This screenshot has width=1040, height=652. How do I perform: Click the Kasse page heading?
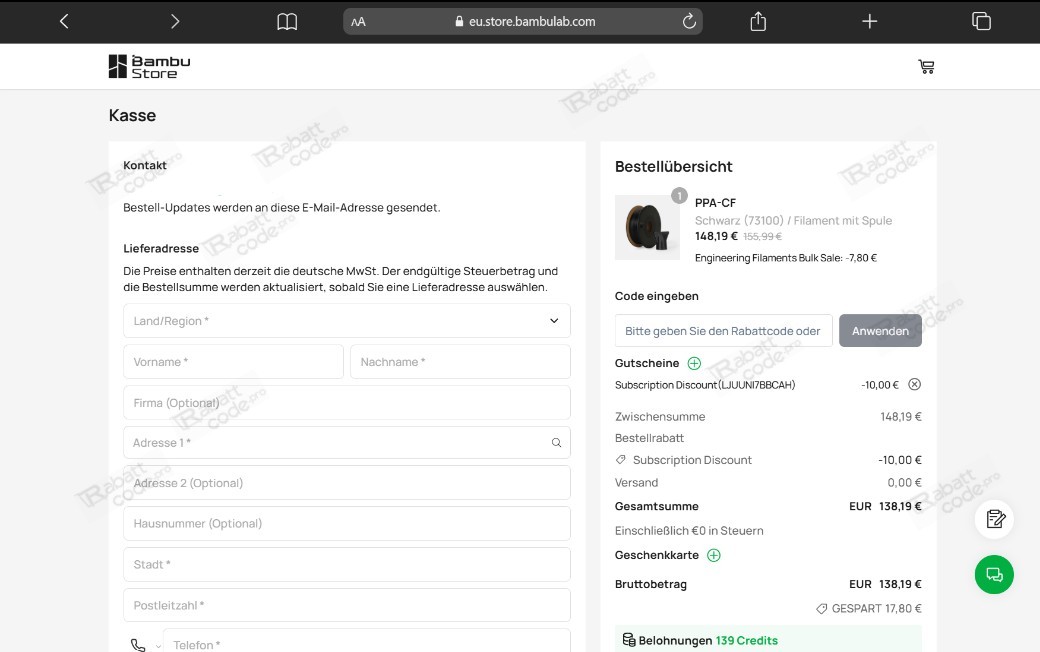tap(133, 115)
